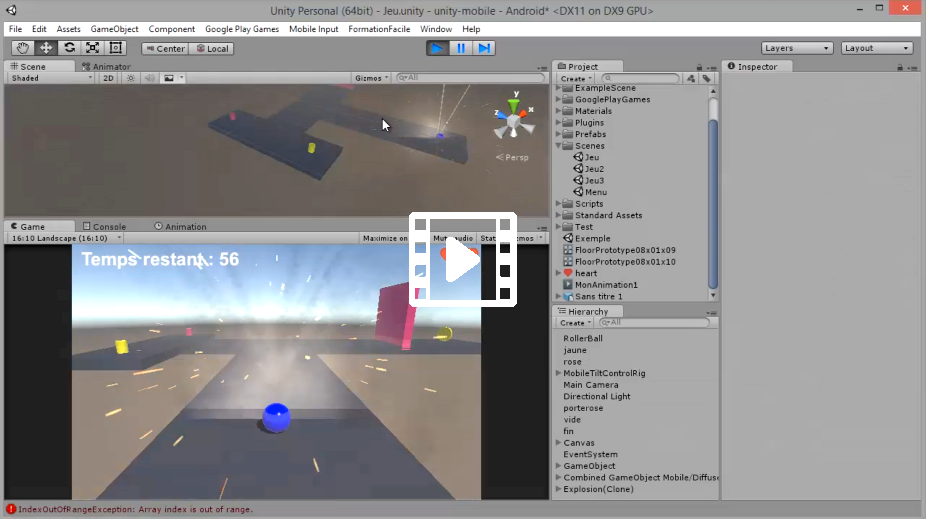Screen dimensions: 926x519
Task: Open the Layers dropdown
Action: [796, 48]
